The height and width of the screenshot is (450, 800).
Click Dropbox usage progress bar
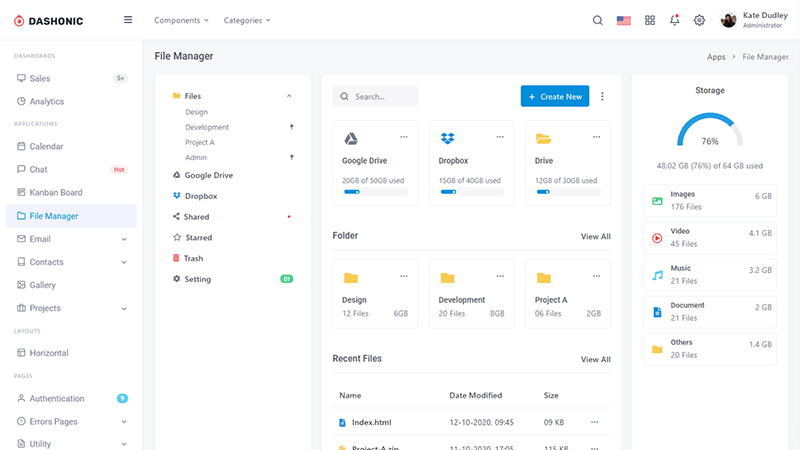pos(471,192)
